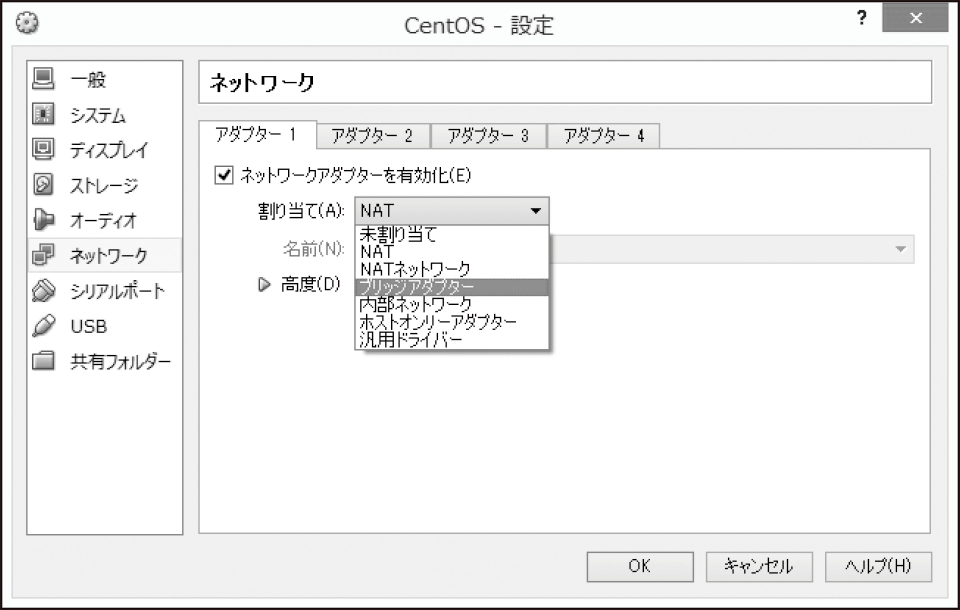Open the 一般 label in the sidebar
960x610 pixels.
(x=88, y=79)
